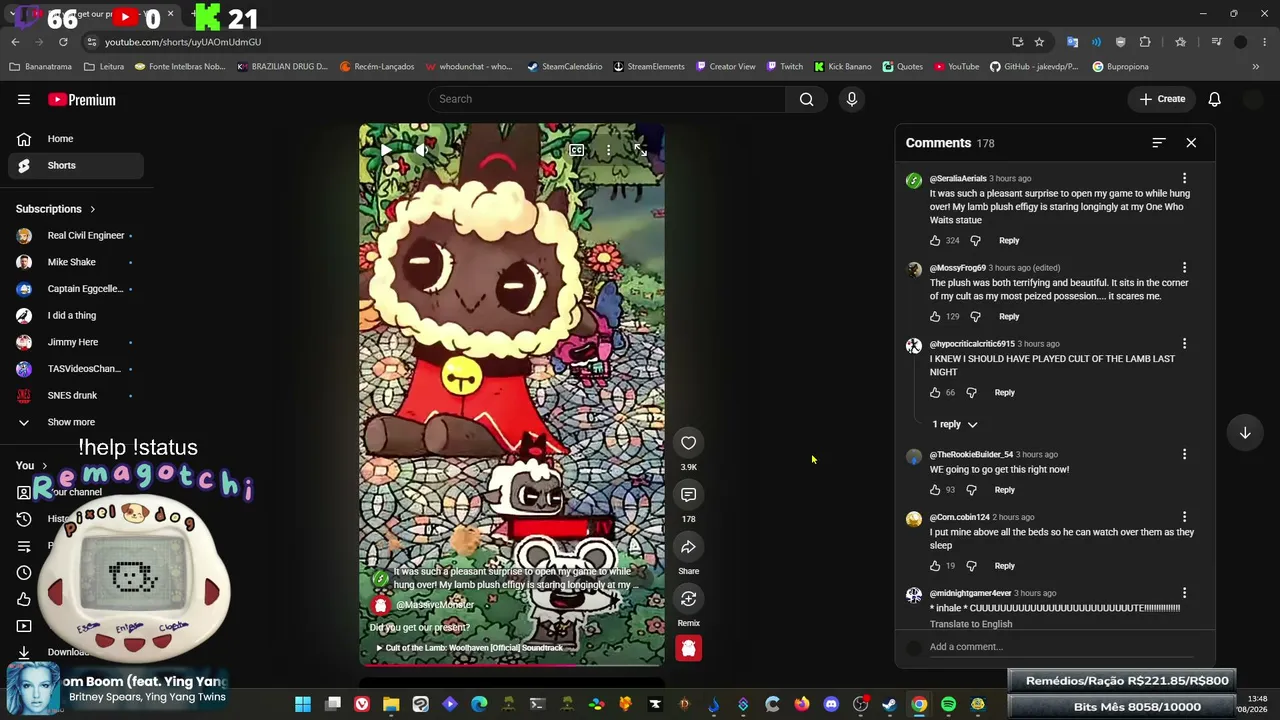Open Steam from the taskbar

889,705
